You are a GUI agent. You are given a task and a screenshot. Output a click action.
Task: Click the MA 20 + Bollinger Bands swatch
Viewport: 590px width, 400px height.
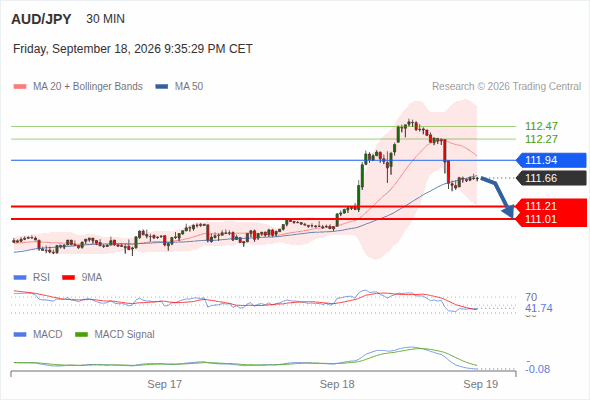[x=20, y=87]
